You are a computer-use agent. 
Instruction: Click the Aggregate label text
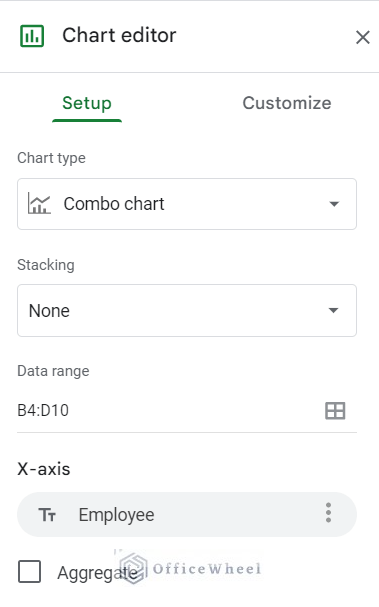97,573
